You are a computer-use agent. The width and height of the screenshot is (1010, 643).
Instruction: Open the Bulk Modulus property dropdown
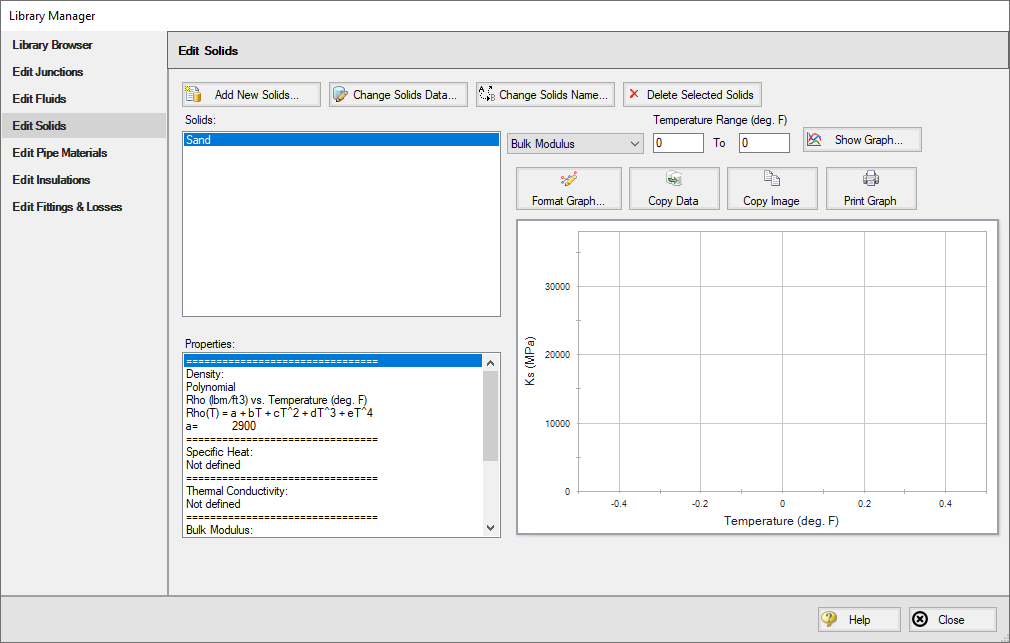tap(575, 144)
